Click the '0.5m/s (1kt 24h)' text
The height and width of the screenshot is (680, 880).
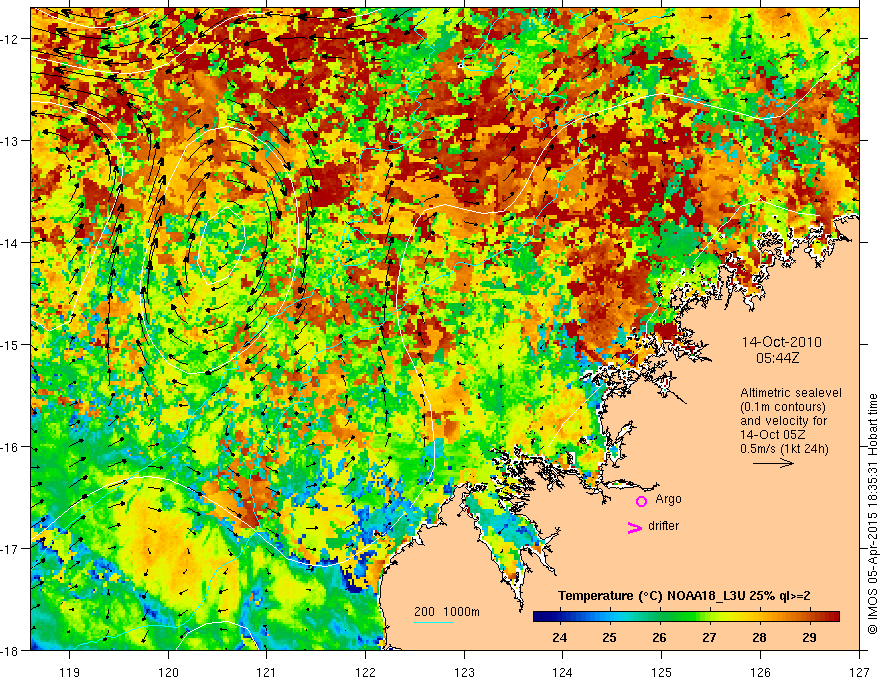[784, 449]
